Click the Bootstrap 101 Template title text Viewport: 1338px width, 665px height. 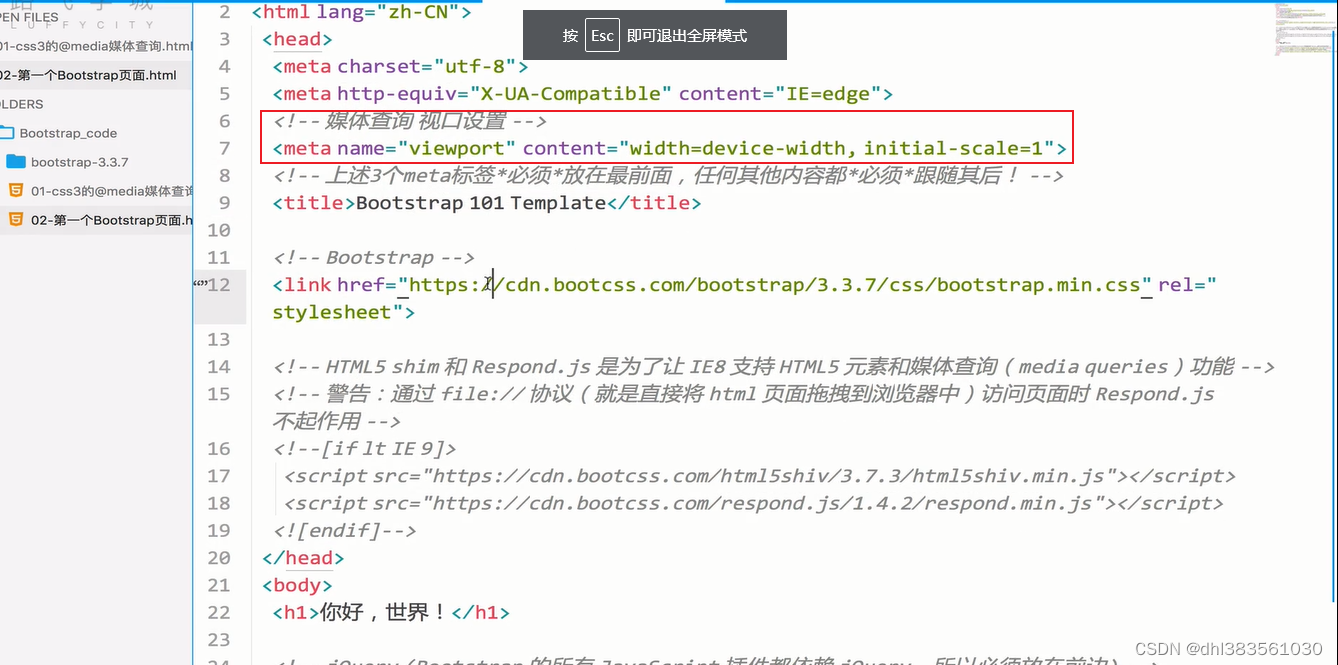point(481,203)
